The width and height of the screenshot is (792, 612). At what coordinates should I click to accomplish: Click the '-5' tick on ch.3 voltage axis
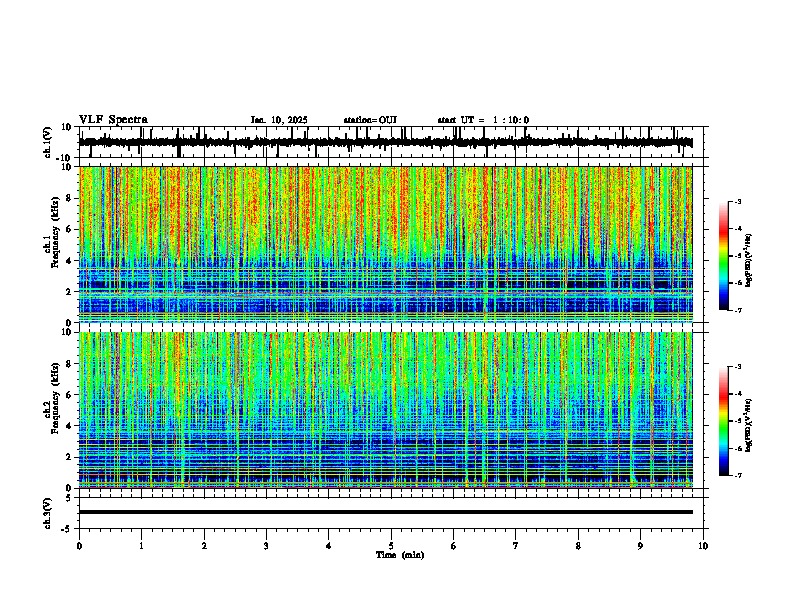tap(67, 529)
